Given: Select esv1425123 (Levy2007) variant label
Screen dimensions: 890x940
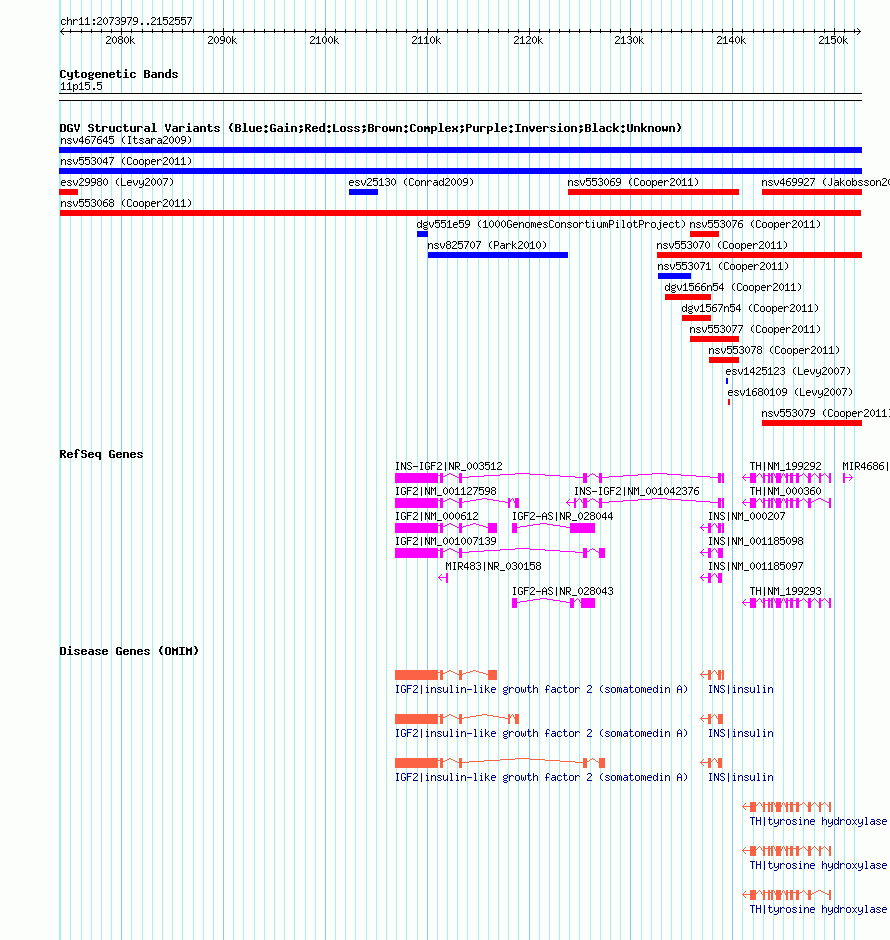Looking at the screenshot, I should pyautogui.click(x=788, y=371).
